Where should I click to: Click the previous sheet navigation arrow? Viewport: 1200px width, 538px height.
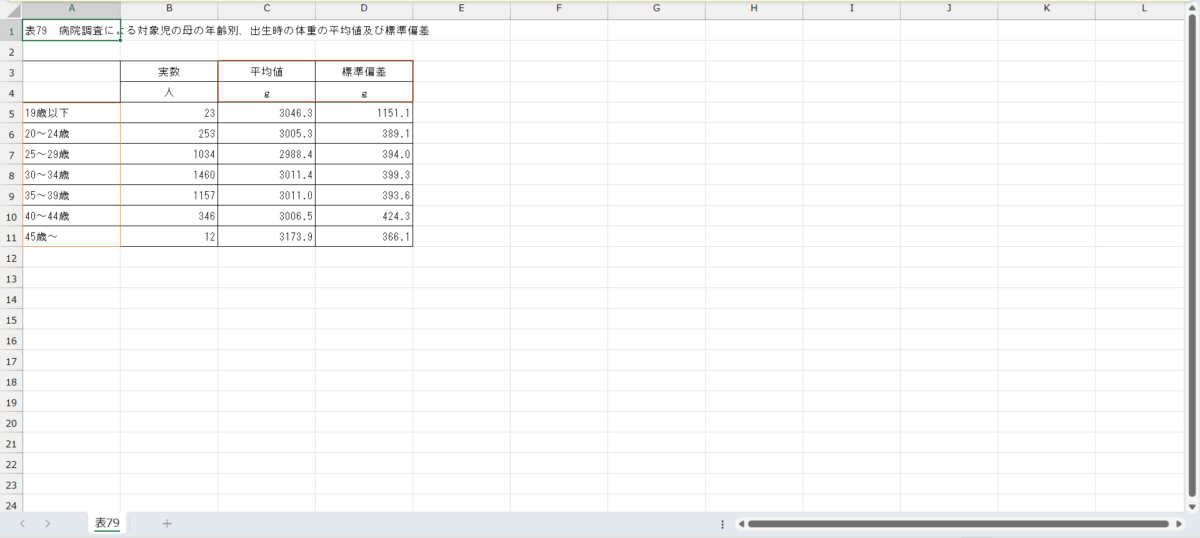coord(22,523)
